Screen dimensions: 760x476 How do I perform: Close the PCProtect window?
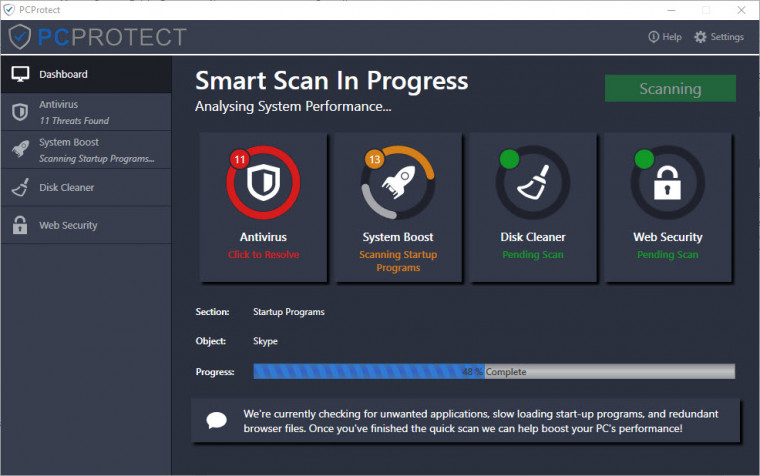click(741, 10)
